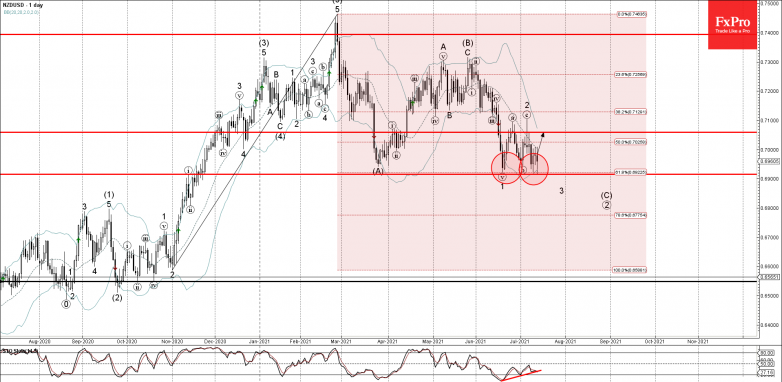Select the 76.4% Fibonacci retracement label
The width and height of the screenshot is (782, 382).
(631, 215)
